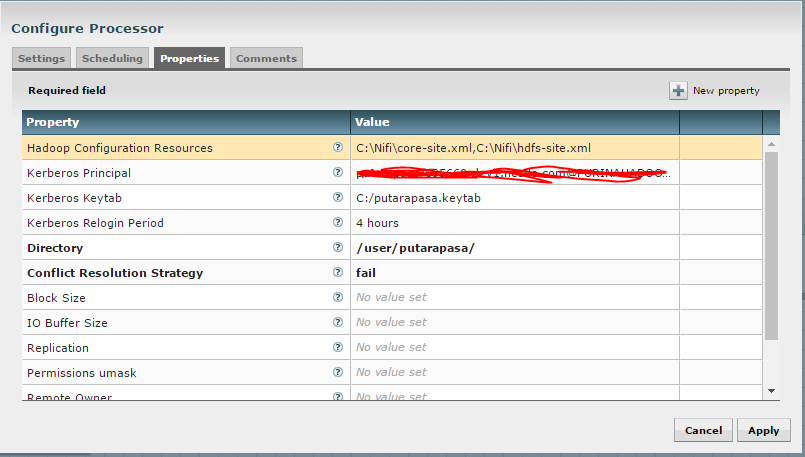
Task: Open the 'fail' conflict strategy value
Action: click(x=515, y=273)
